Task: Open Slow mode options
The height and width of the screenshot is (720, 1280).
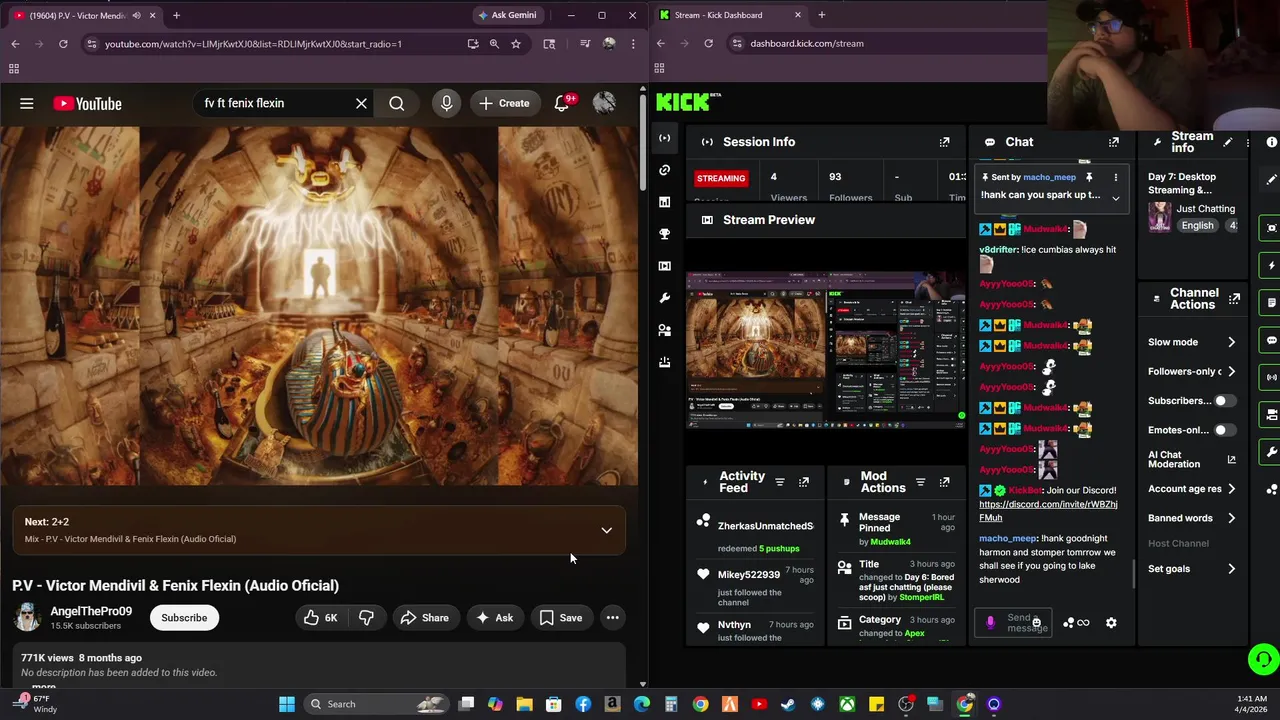Action: 1192,342
